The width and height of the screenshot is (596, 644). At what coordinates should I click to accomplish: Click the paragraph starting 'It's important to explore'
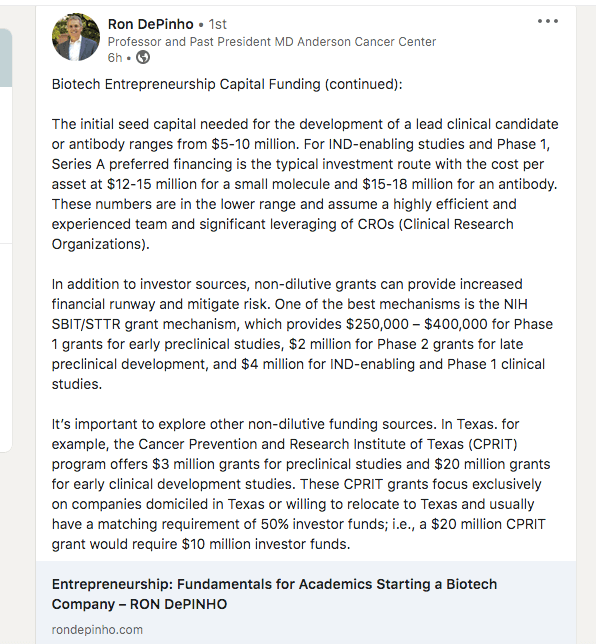click(301, 484)
